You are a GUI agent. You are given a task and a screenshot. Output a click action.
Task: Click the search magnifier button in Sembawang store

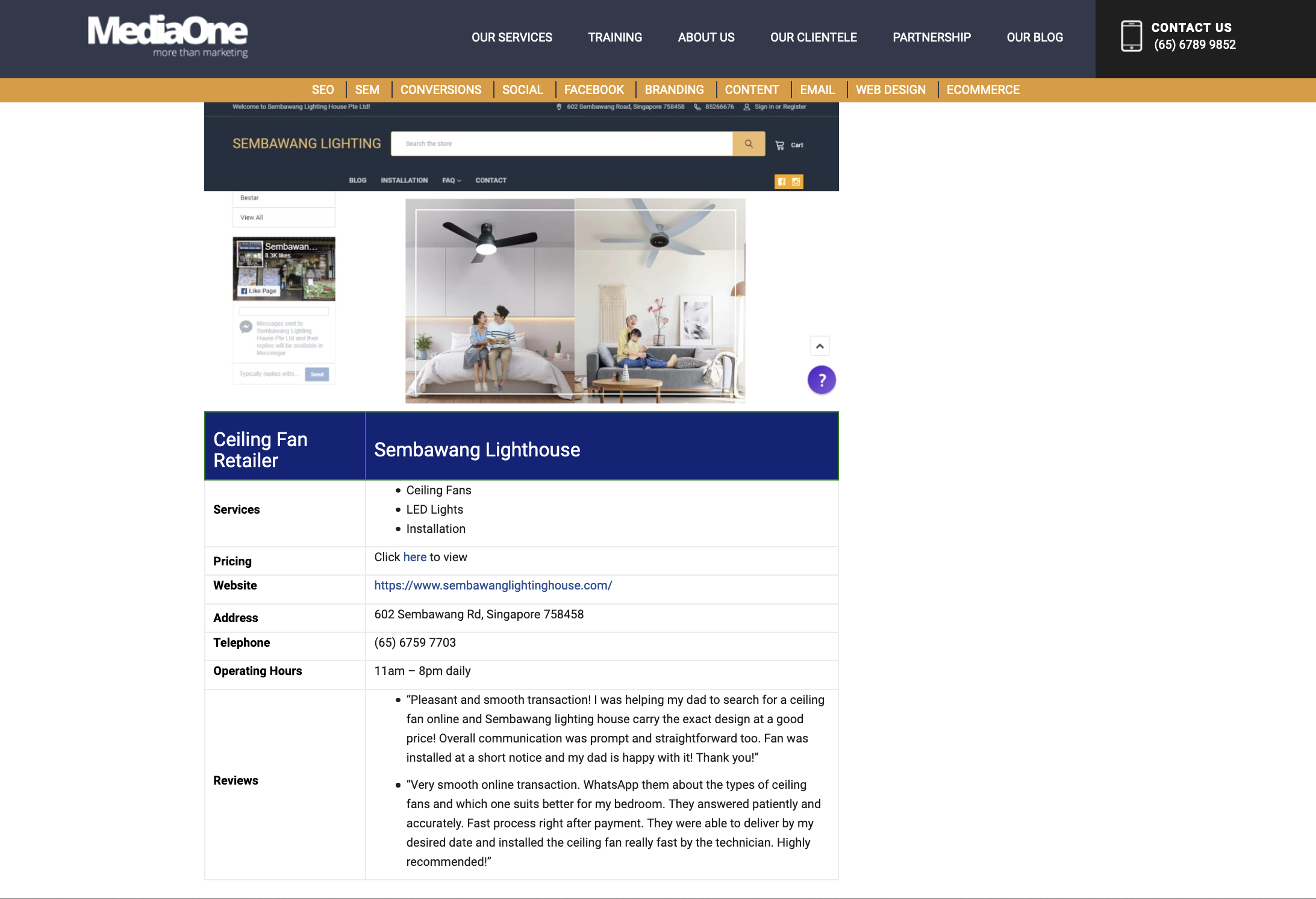pyautogui.click(x=749, y=144)
